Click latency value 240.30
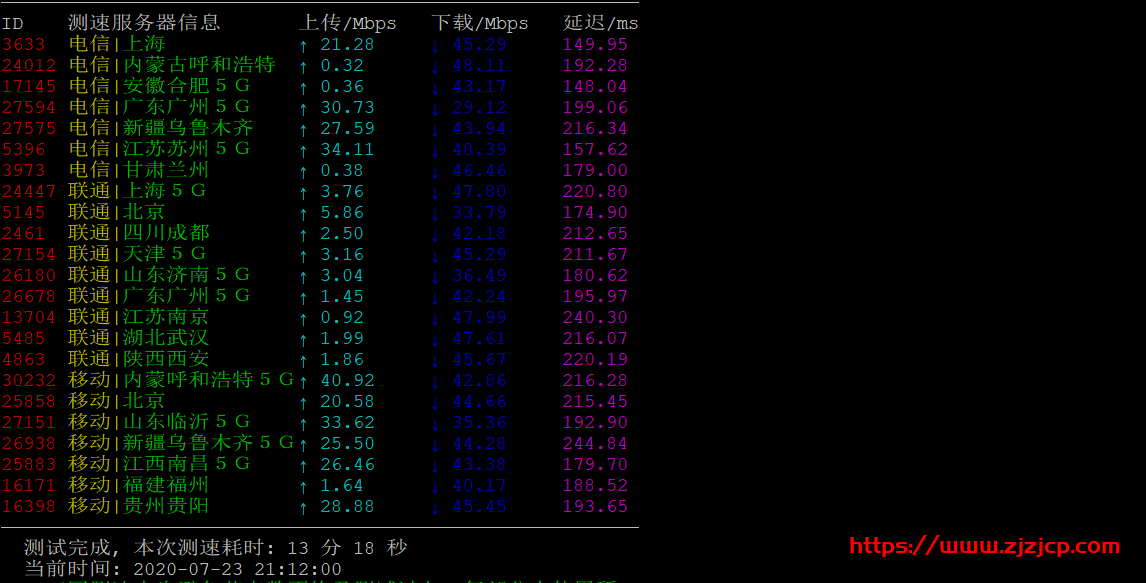Screen dimensions: 1146x583 click(x=595, y=318)
